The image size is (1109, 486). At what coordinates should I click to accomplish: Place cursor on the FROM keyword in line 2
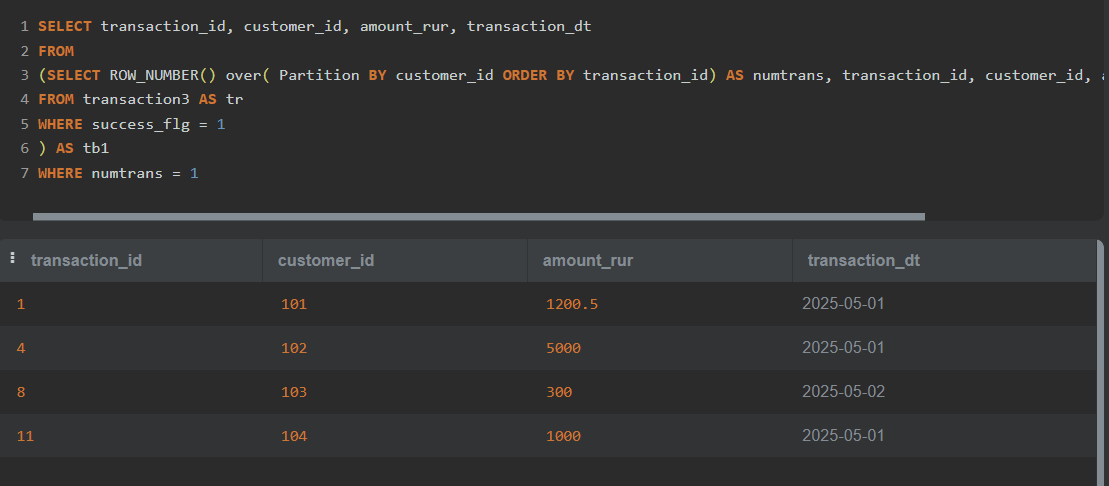(56, 51)
